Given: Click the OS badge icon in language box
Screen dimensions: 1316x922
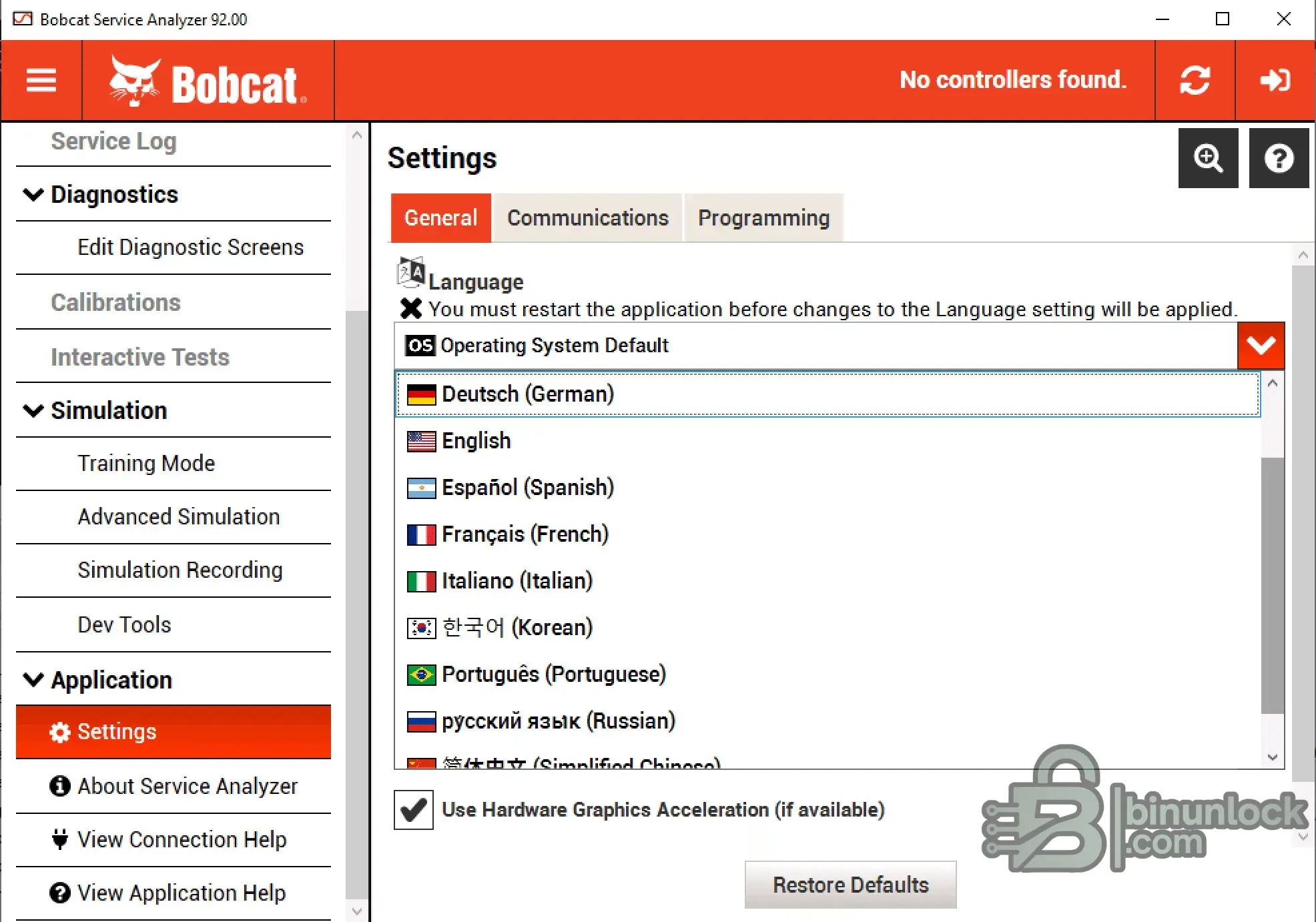Looking at the screenshot, I should click(x=420, y=346).
